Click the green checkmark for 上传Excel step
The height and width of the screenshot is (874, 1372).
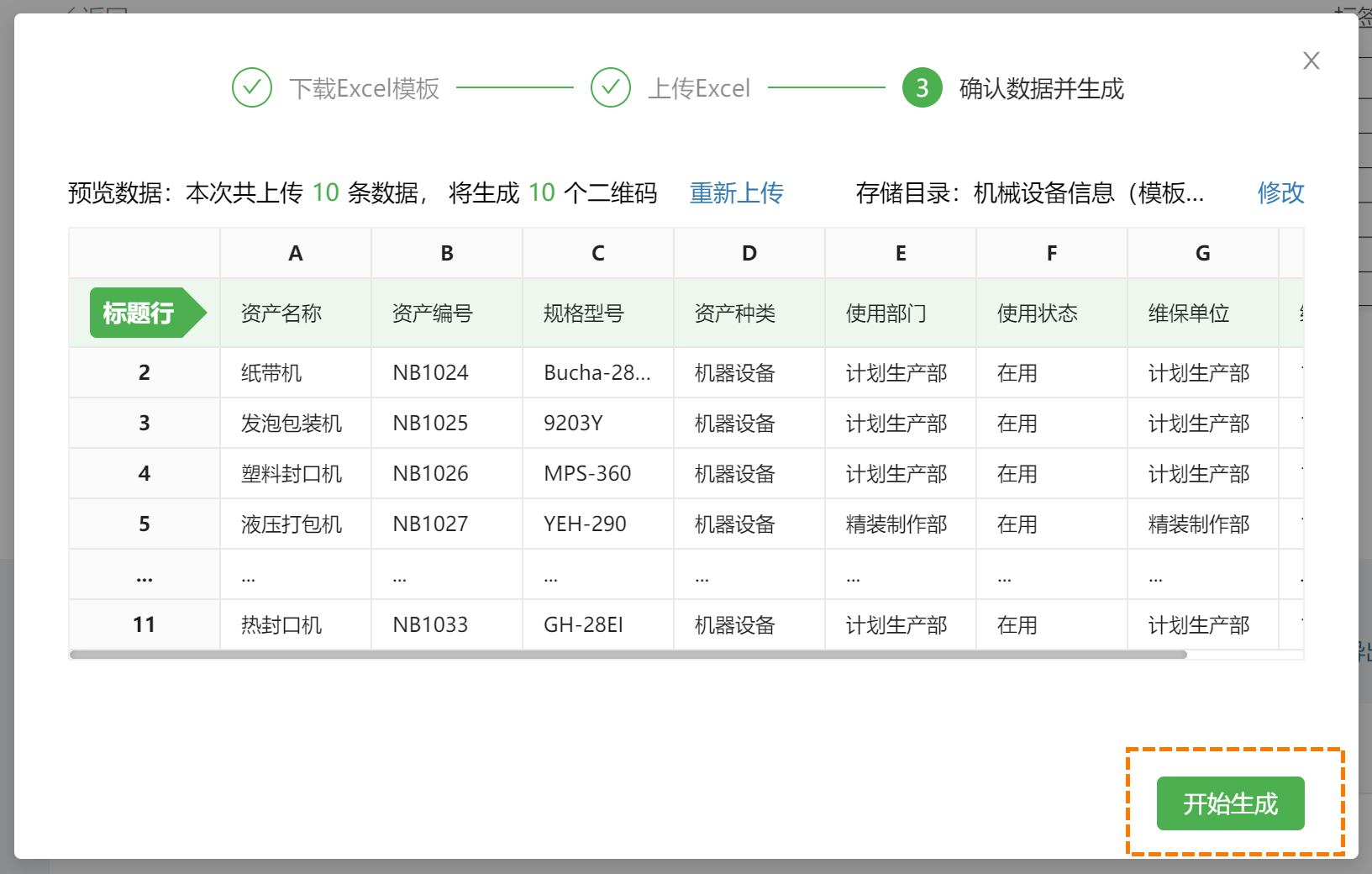click(611, 87)
